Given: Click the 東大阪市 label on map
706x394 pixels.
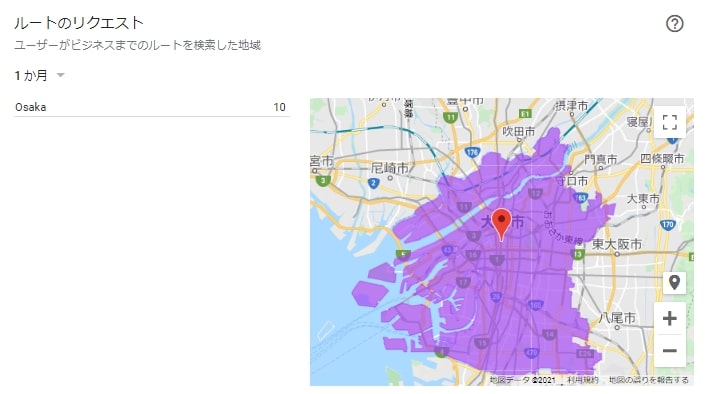Looking at the screenshot, I should pyautogui.click(x=616, y=244).
